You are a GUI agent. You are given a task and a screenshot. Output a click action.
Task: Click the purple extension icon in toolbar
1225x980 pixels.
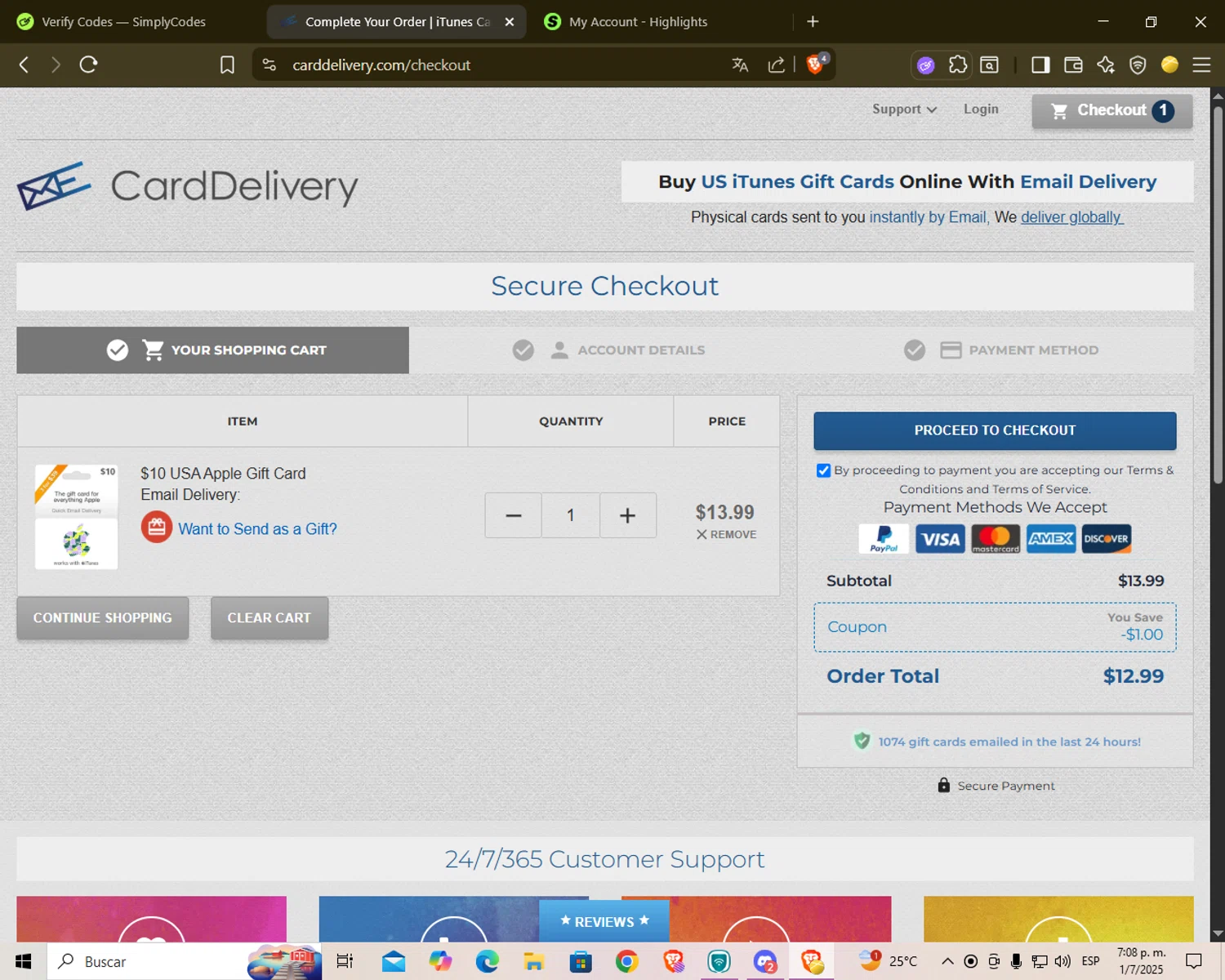925,65
